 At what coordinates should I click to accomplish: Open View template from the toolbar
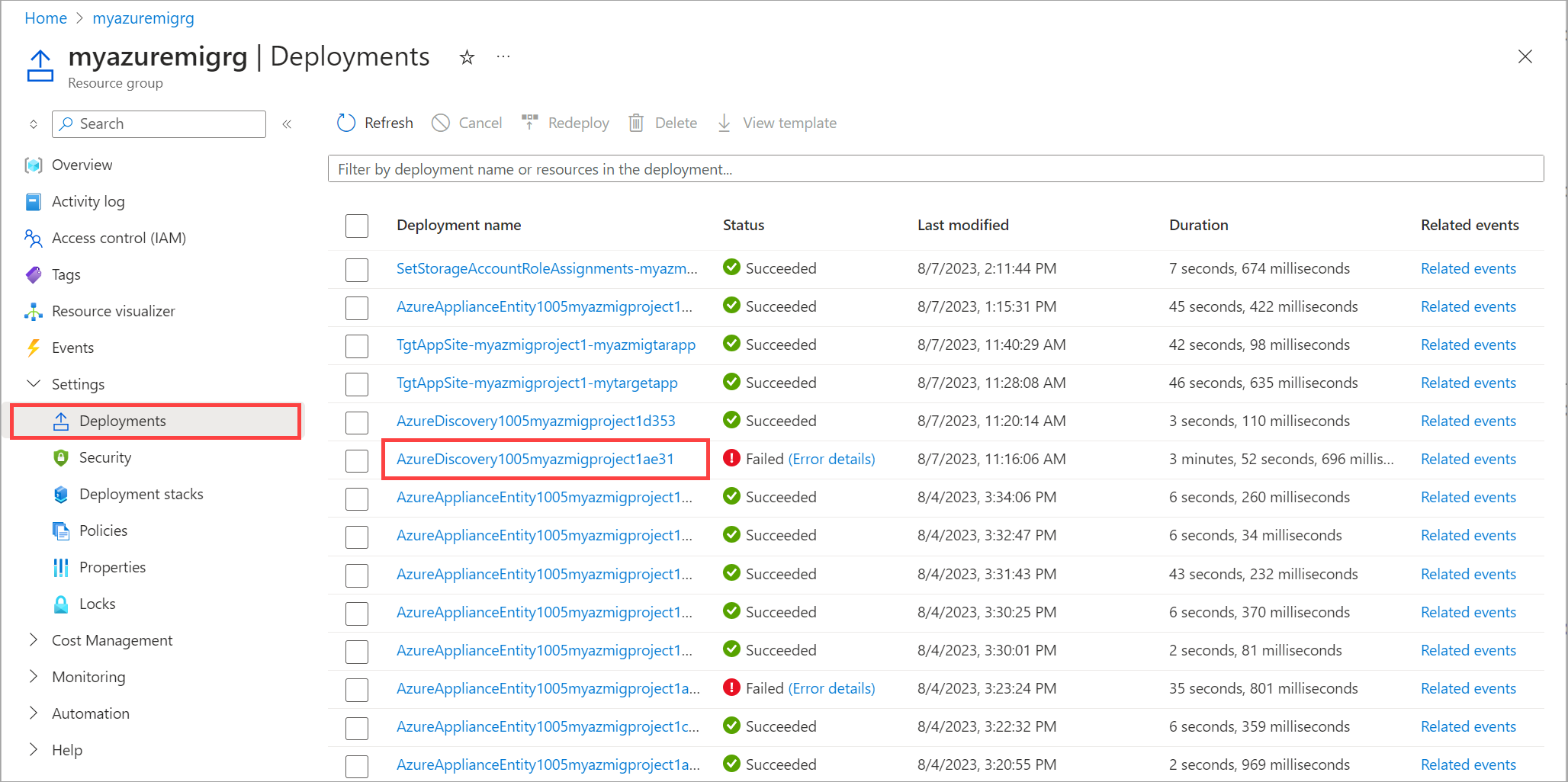[723, 122]
